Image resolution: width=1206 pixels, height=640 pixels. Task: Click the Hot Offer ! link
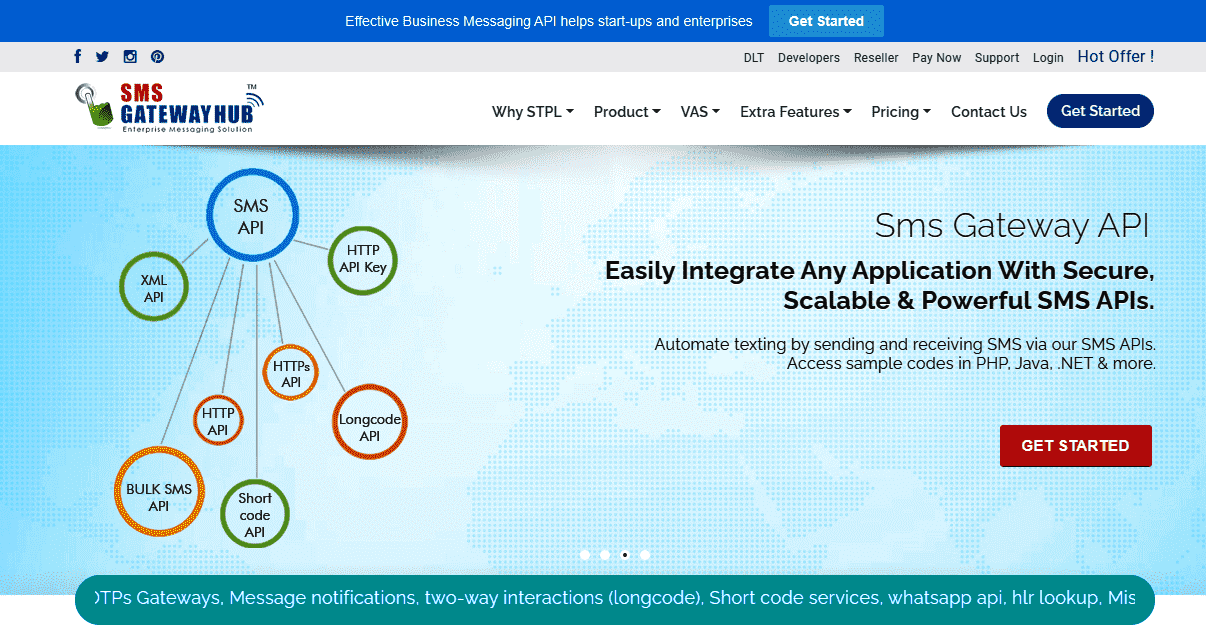(1116, 57)
